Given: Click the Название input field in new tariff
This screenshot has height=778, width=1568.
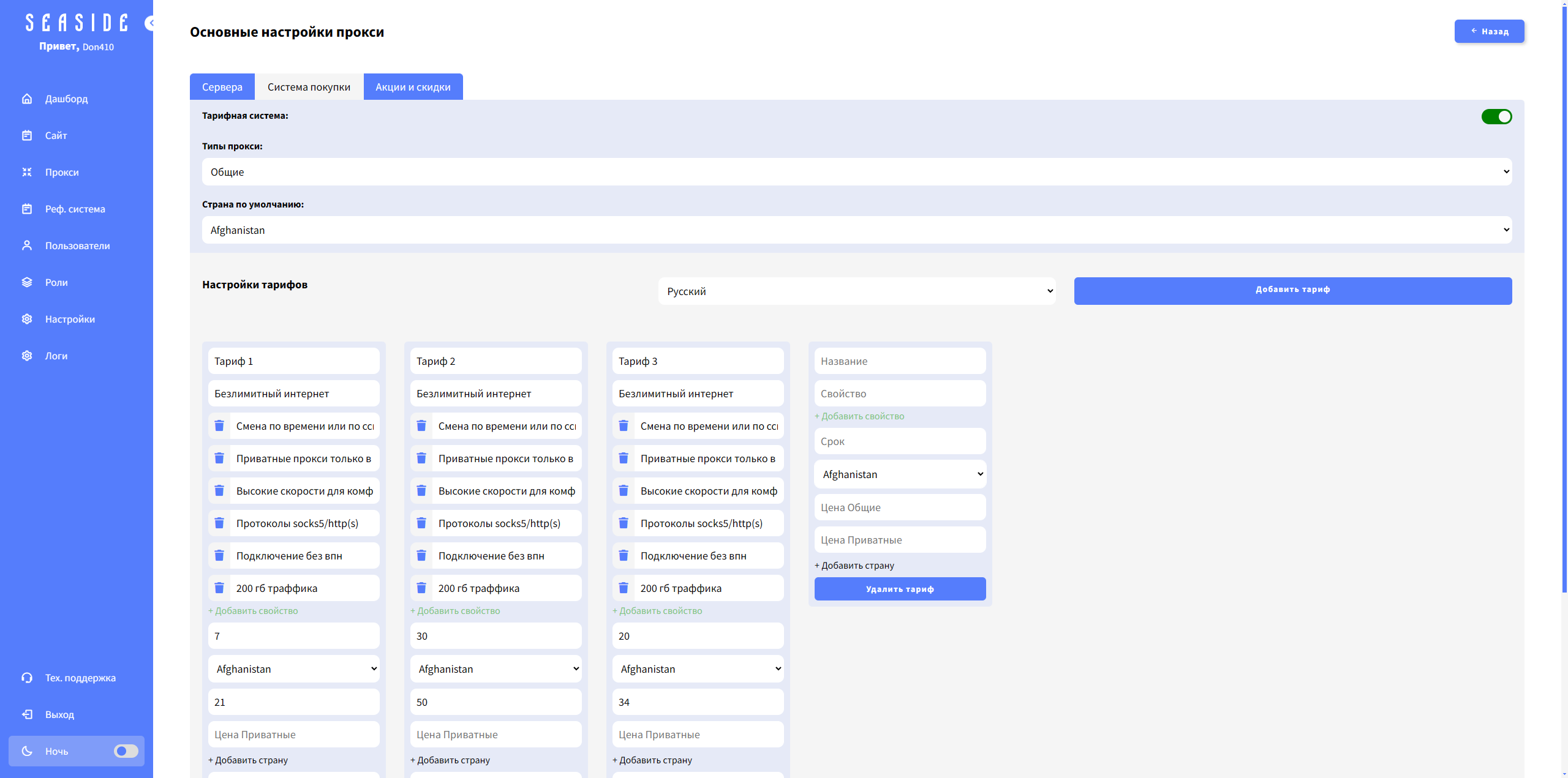Looking at the screenshot, I should [900, 361].
